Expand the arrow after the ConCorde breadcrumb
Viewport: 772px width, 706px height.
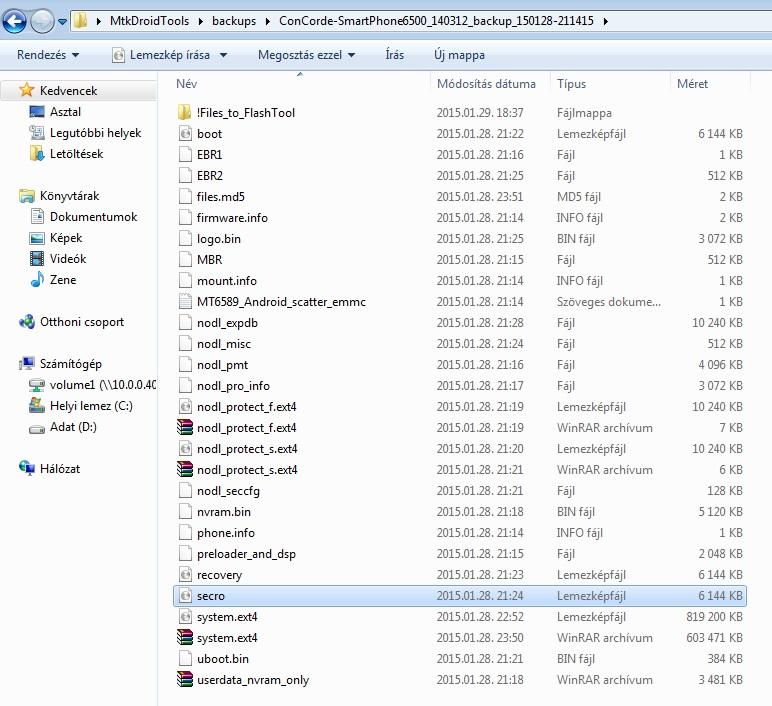tap(606, 21)
